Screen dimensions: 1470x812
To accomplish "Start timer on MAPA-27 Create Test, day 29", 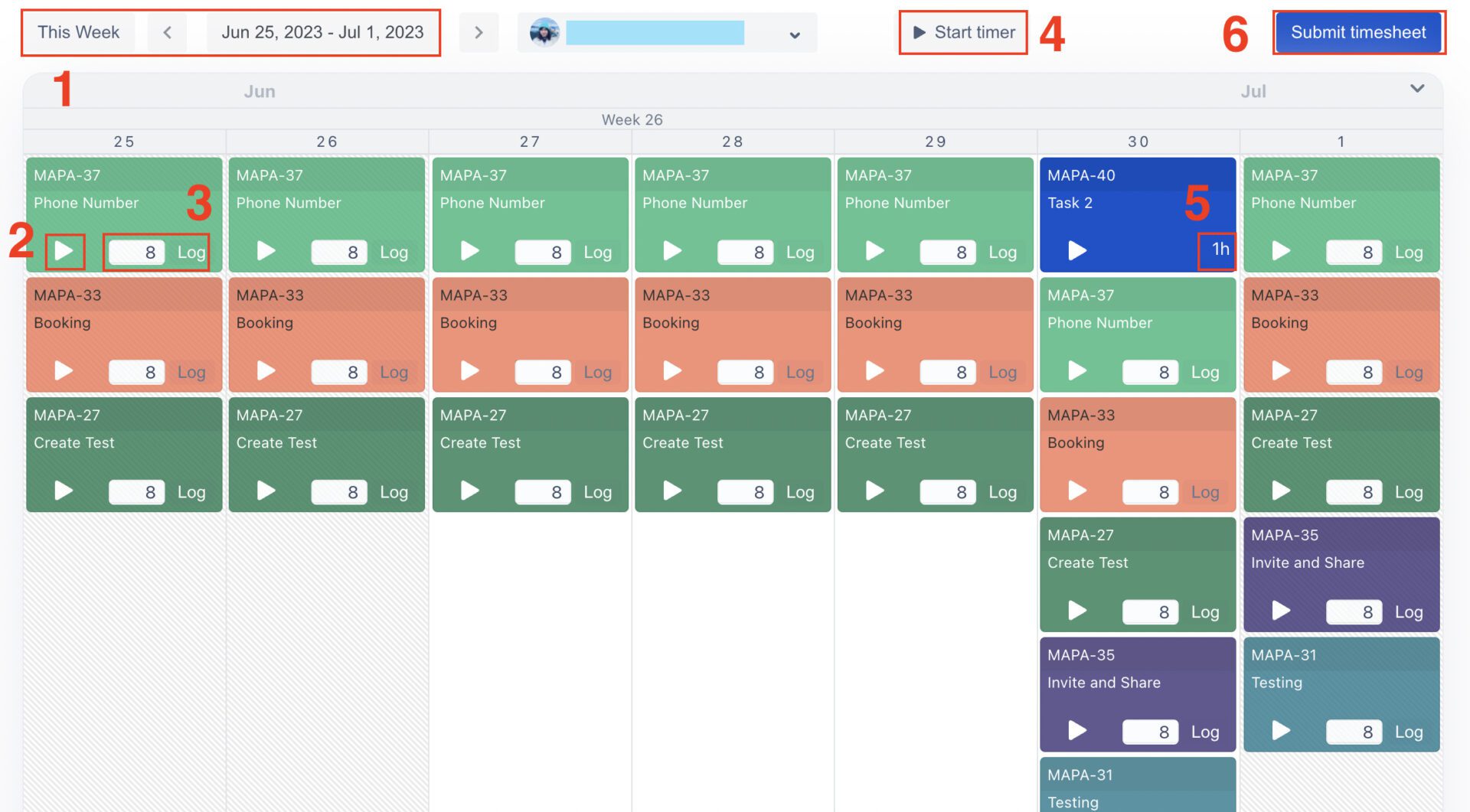I will (875, 491).
